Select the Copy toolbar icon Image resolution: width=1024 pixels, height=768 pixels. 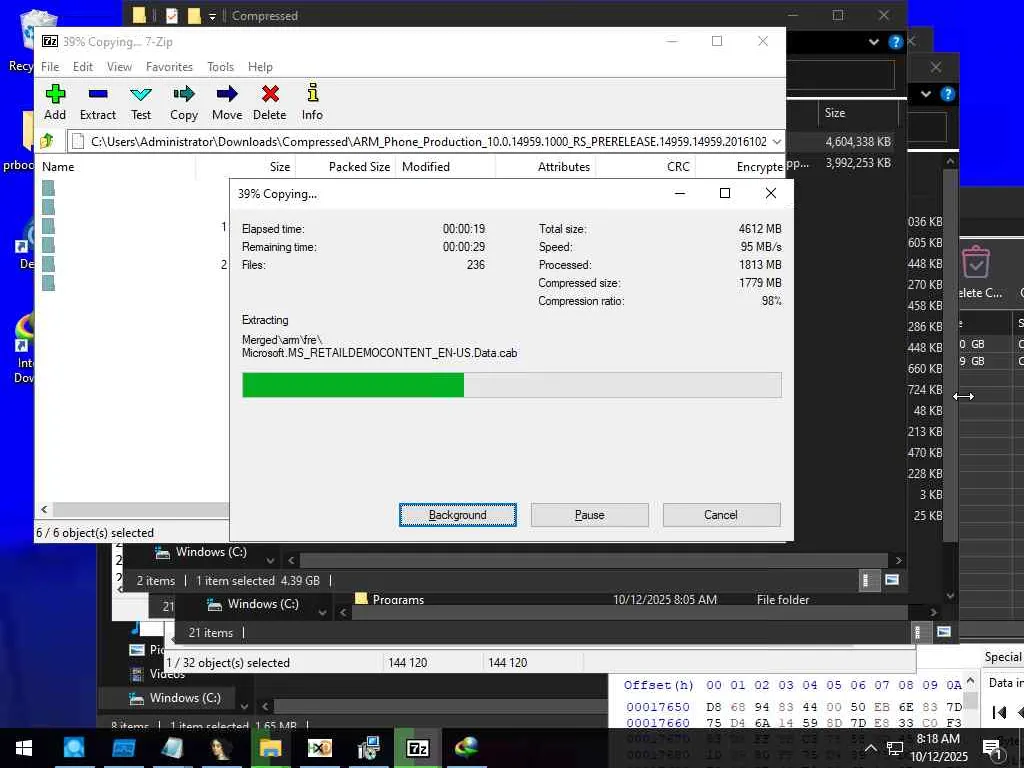(x=184, y=94)
